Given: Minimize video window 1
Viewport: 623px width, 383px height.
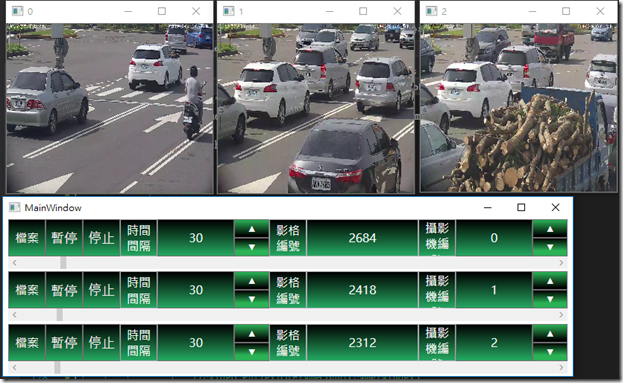Looking at the screenshot, I should (329, 11).
